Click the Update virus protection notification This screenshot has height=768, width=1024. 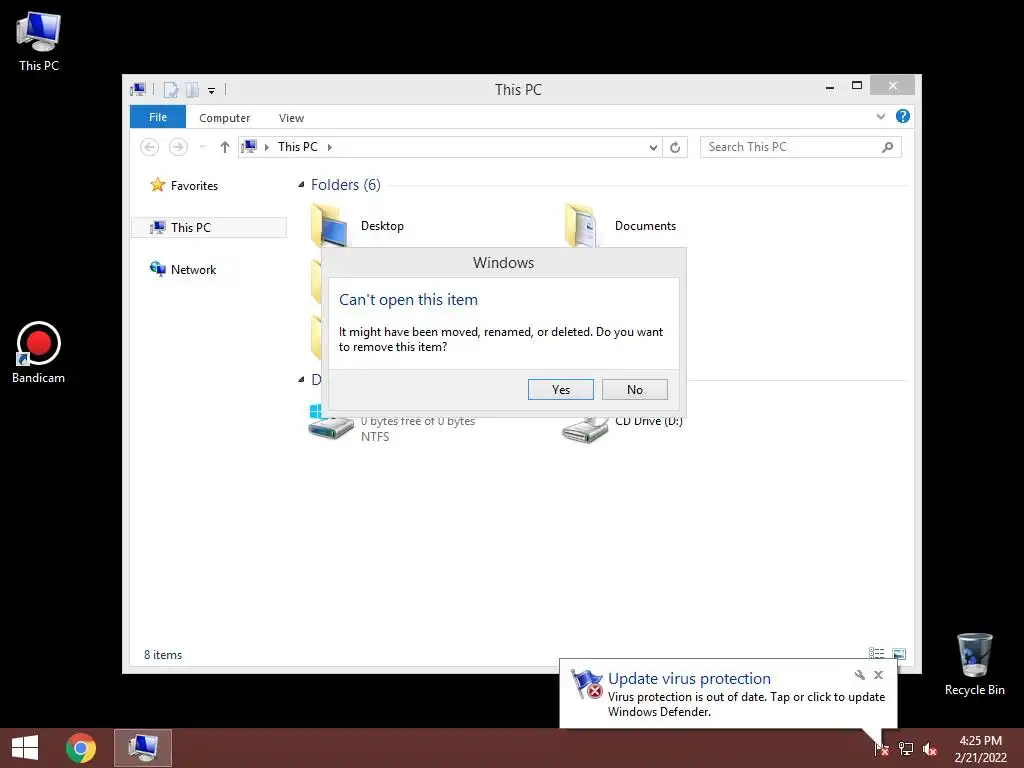728,694
